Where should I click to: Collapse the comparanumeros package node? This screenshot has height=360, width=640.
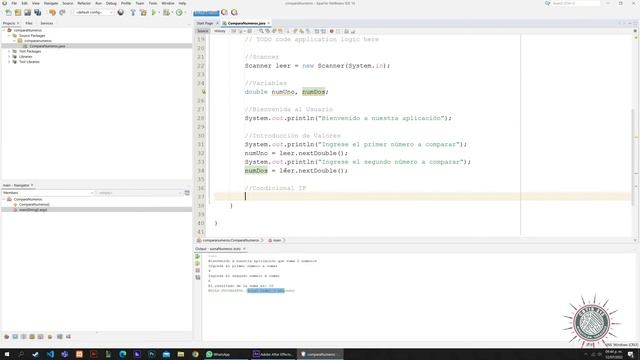point(15,41)
